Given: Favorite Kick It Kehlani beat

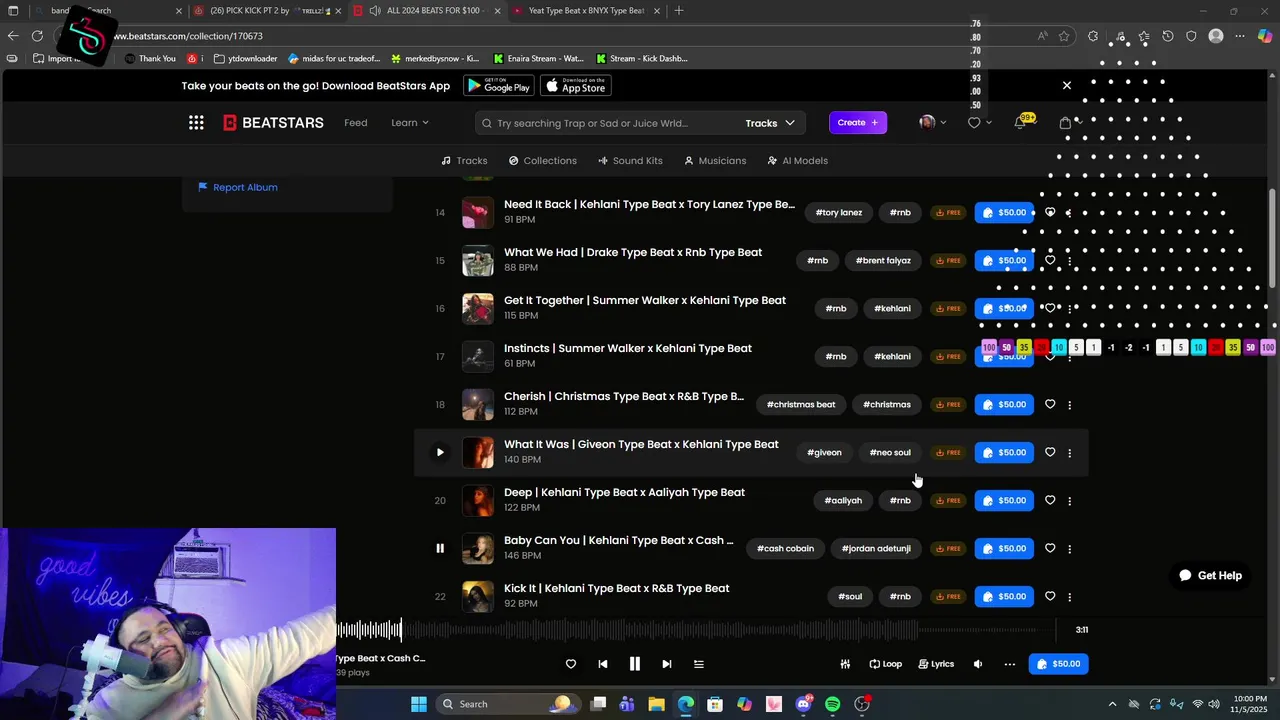Looking at the screenshot, I should point(1050,596).
